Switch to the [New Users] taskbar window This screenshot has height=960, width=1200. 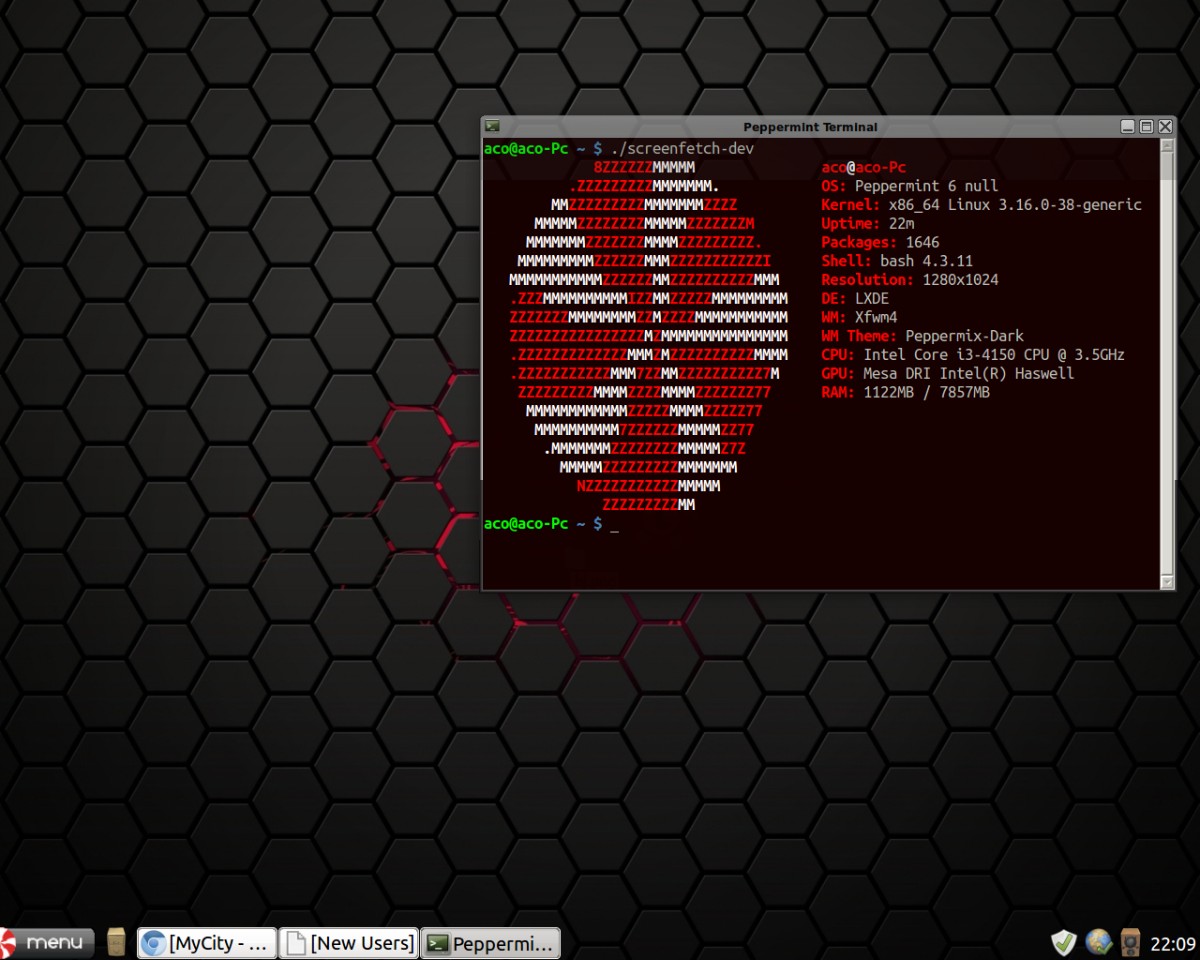coord(347,942)
